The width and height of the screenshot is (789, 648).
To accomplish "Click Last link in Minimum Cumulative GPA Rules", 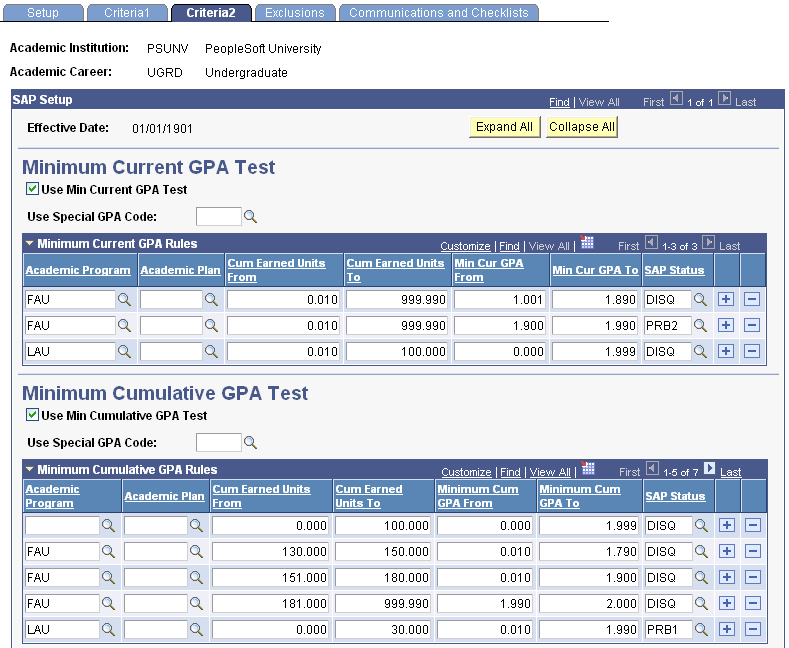I will pyautogui.click(x=730, y=472).
